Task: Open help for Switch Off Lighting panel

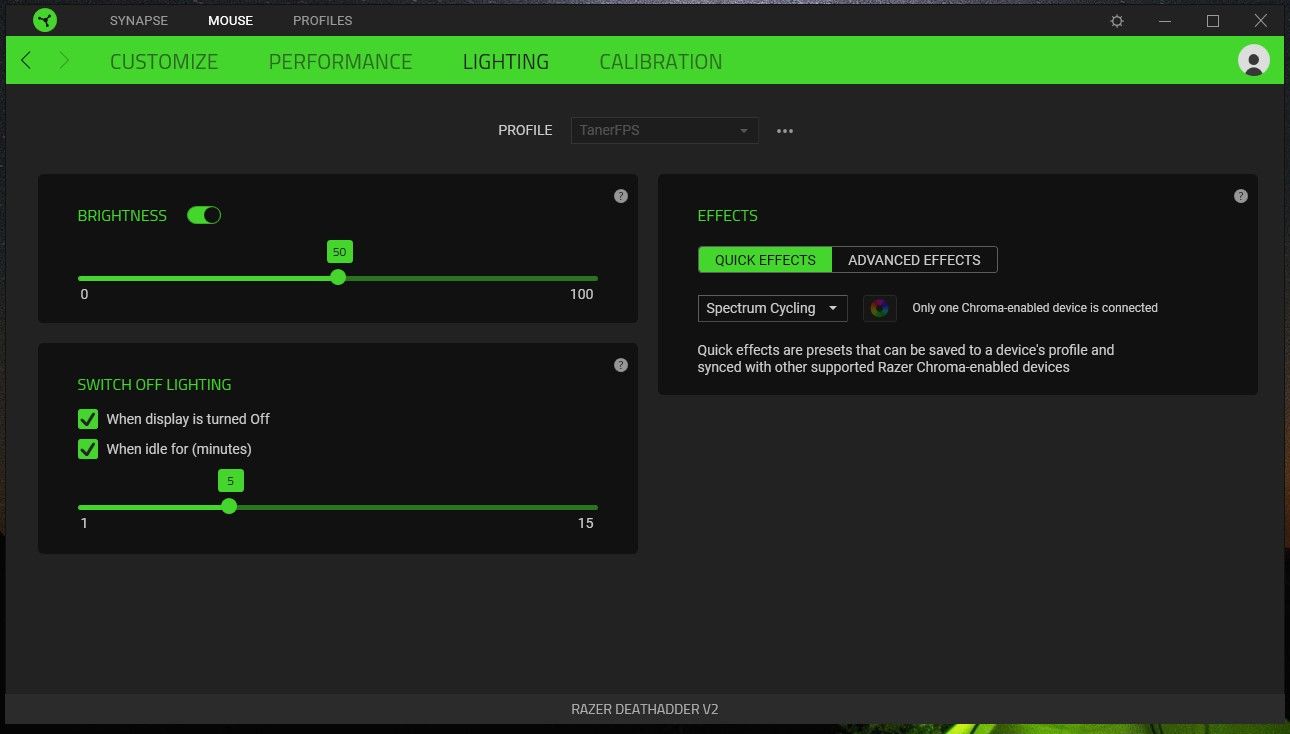Action: click(621, 365)
